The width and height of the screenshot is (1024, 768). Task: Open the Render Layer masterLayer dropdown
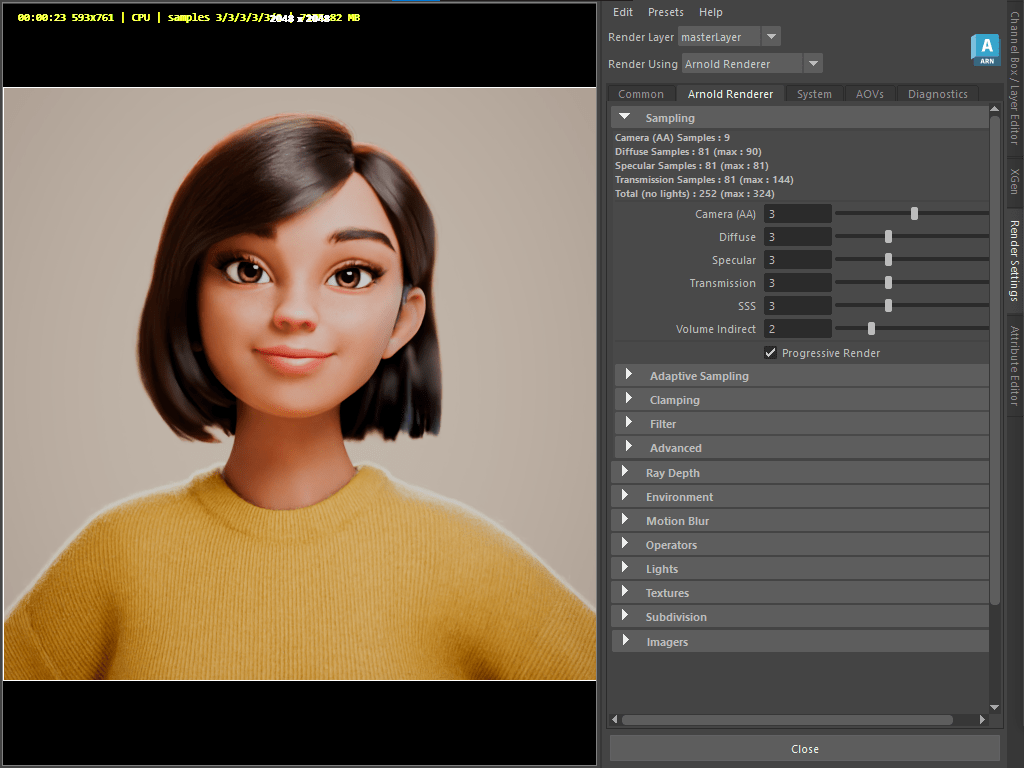pos(770,37)
